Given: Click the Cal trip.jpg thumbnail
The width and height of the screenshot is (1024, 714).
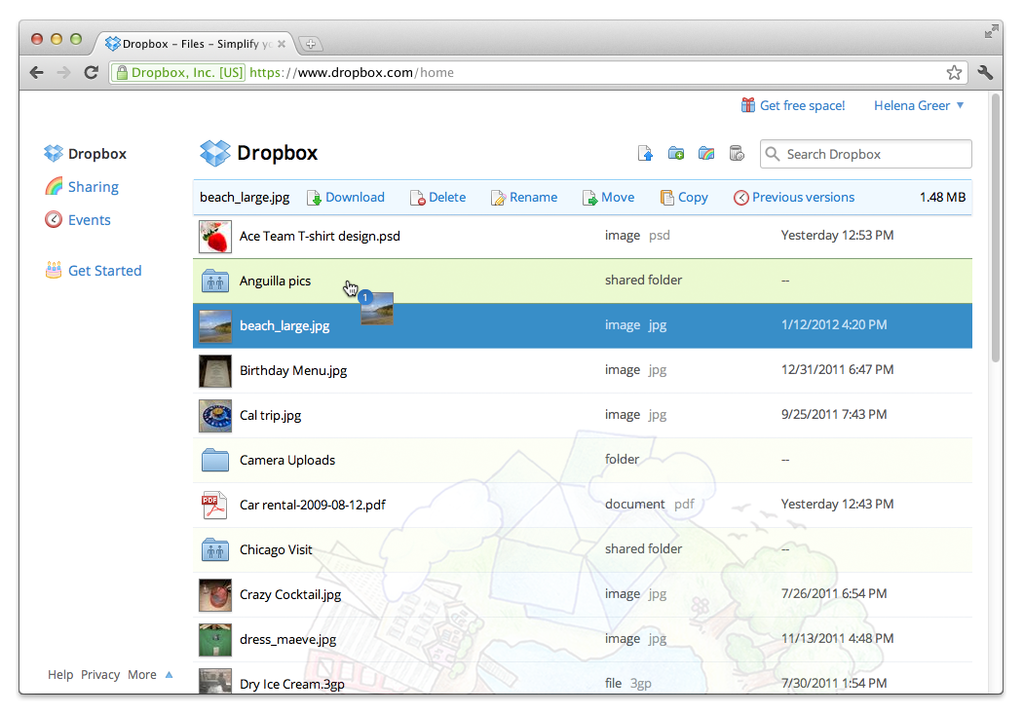Looking at the screenshot, I should click(215, 415).
